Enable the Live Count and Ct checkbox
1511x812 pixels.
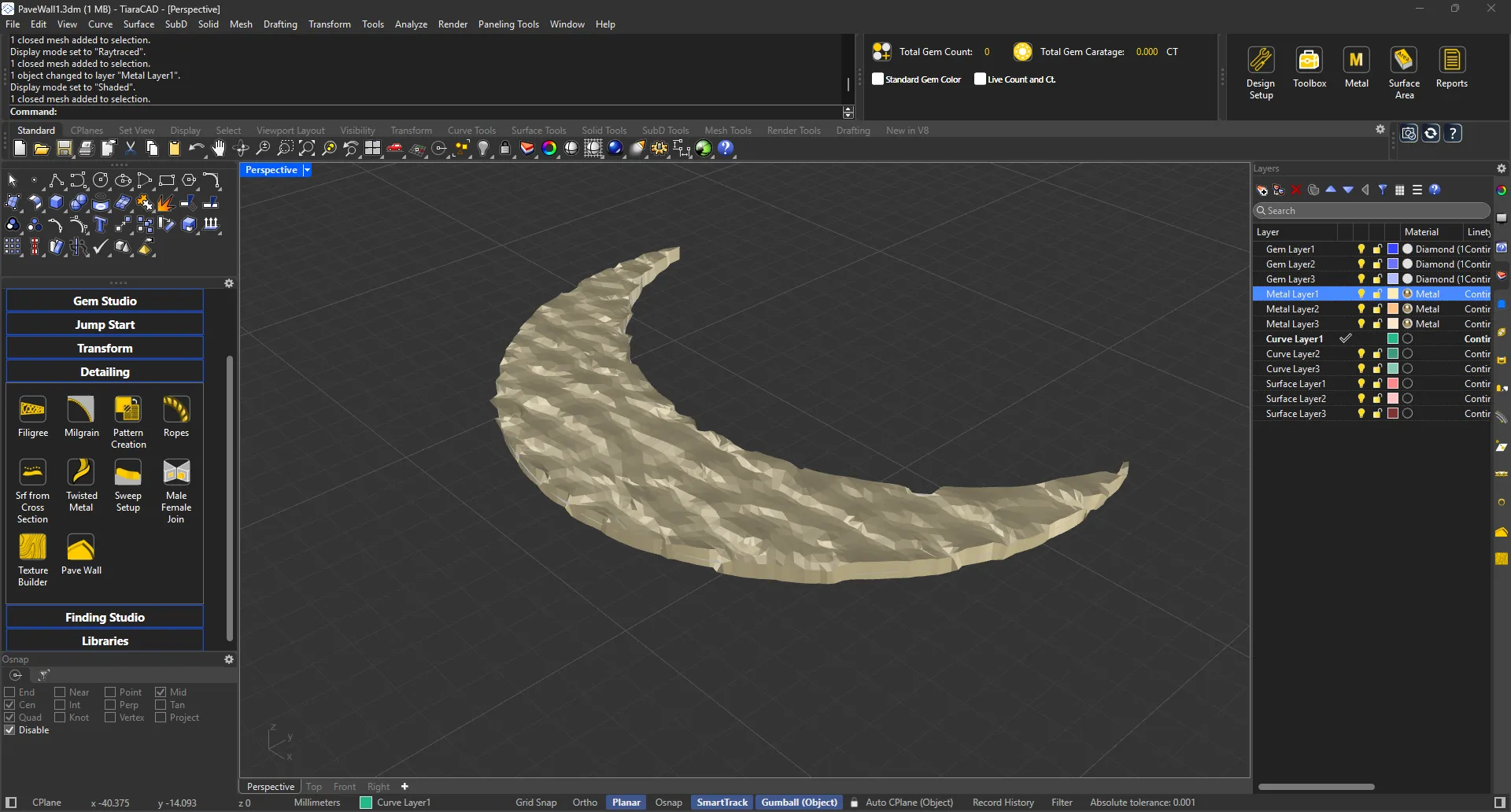980,79
